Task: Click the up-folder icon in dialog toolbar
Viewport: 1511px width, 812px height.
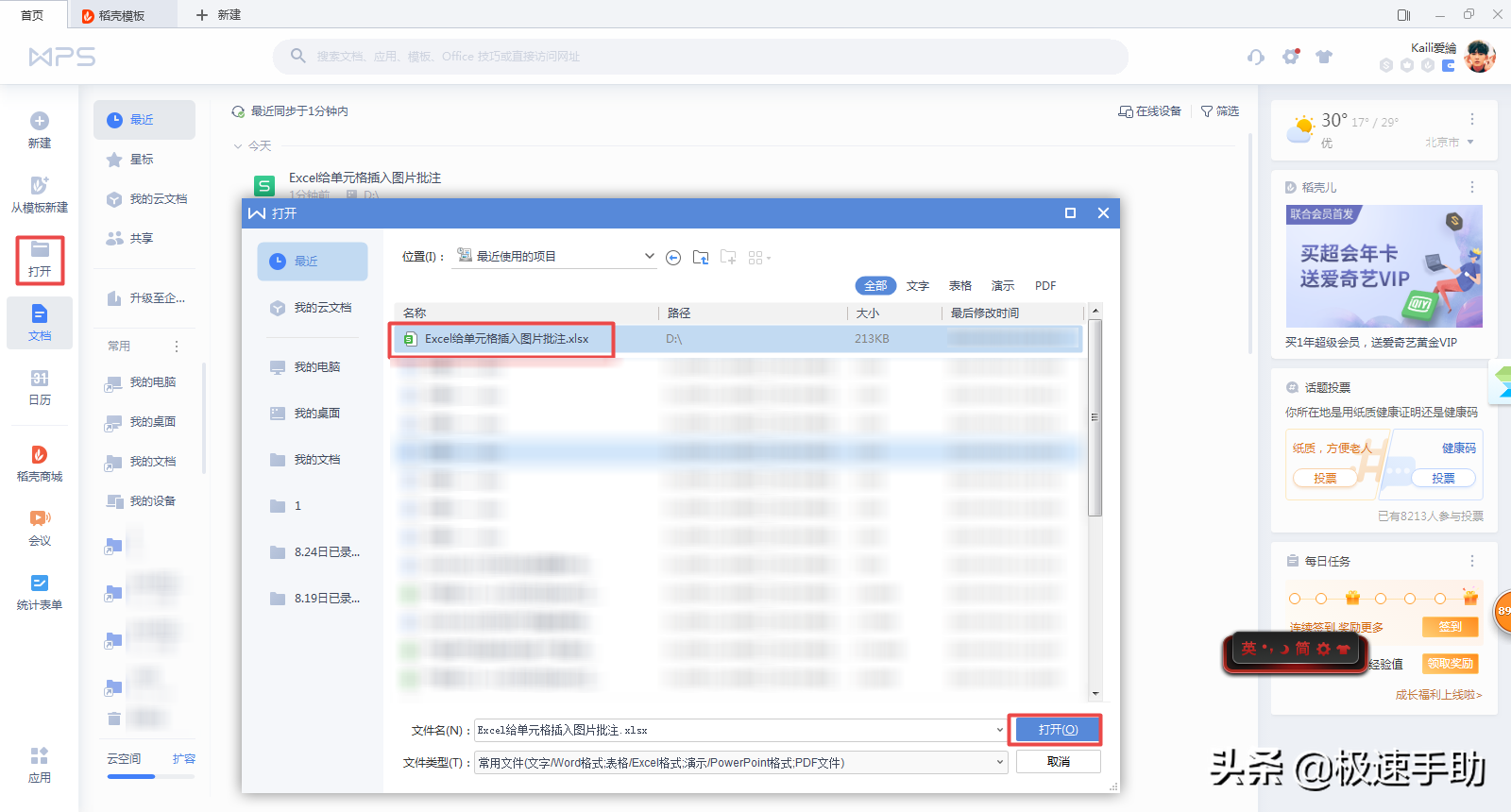Action: (701, 257)
